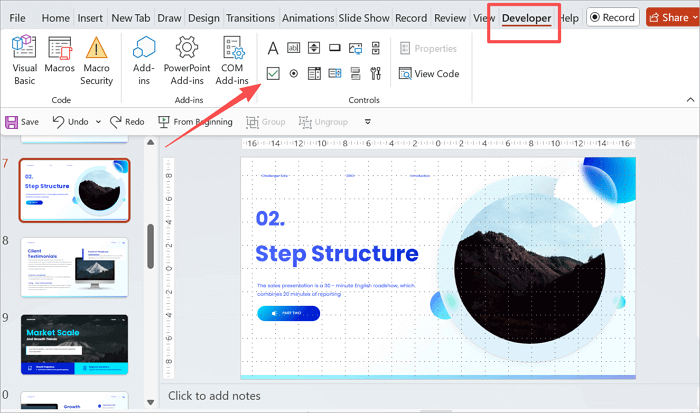
Task: Insert a Label control
Action: tap(273, 48)
